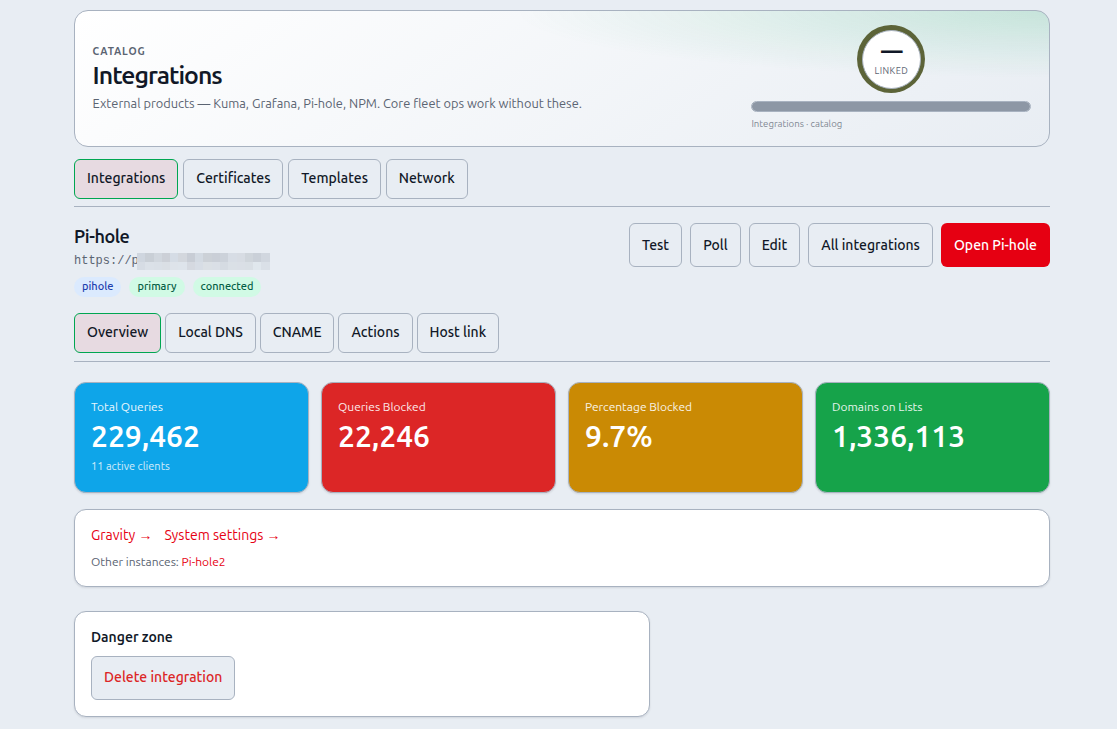Open the Local DNS sub-tab
The image size is (1117, 729).
tap(210, 332)
